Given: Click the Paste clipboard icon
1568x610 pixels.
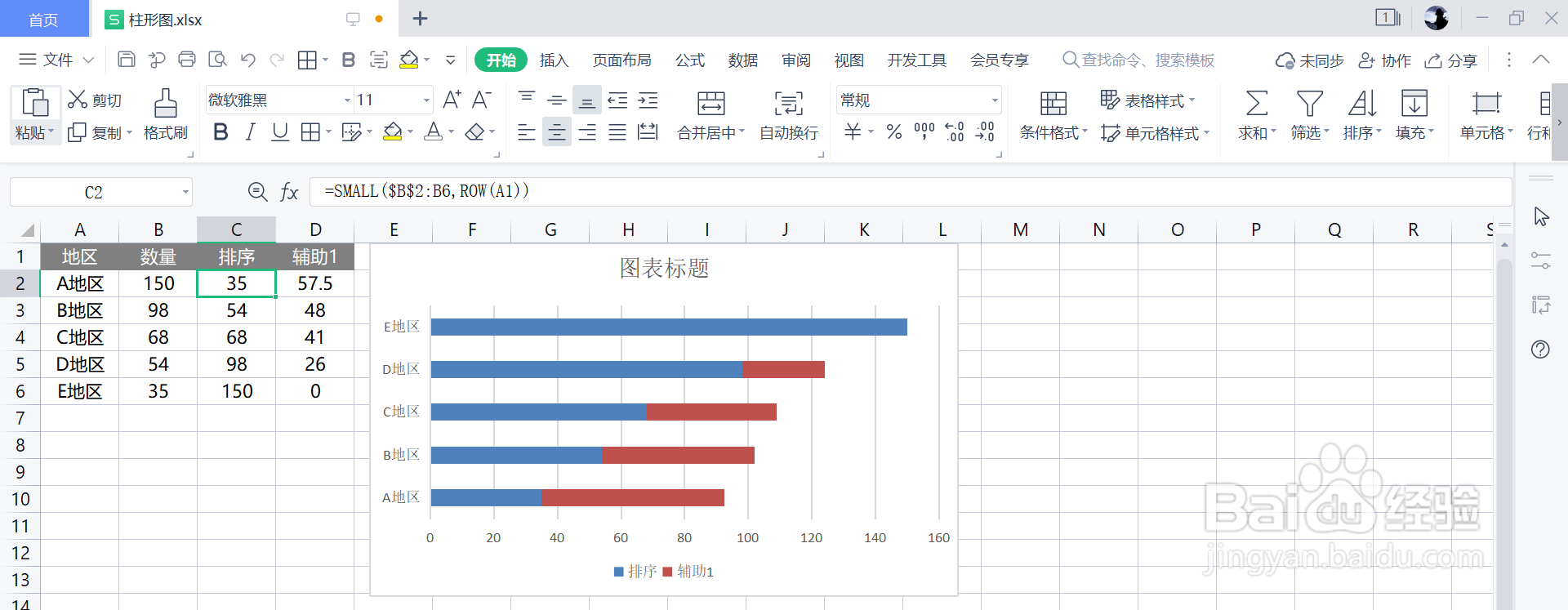Looking at the screenshot, I should click(x=35, y=104).
